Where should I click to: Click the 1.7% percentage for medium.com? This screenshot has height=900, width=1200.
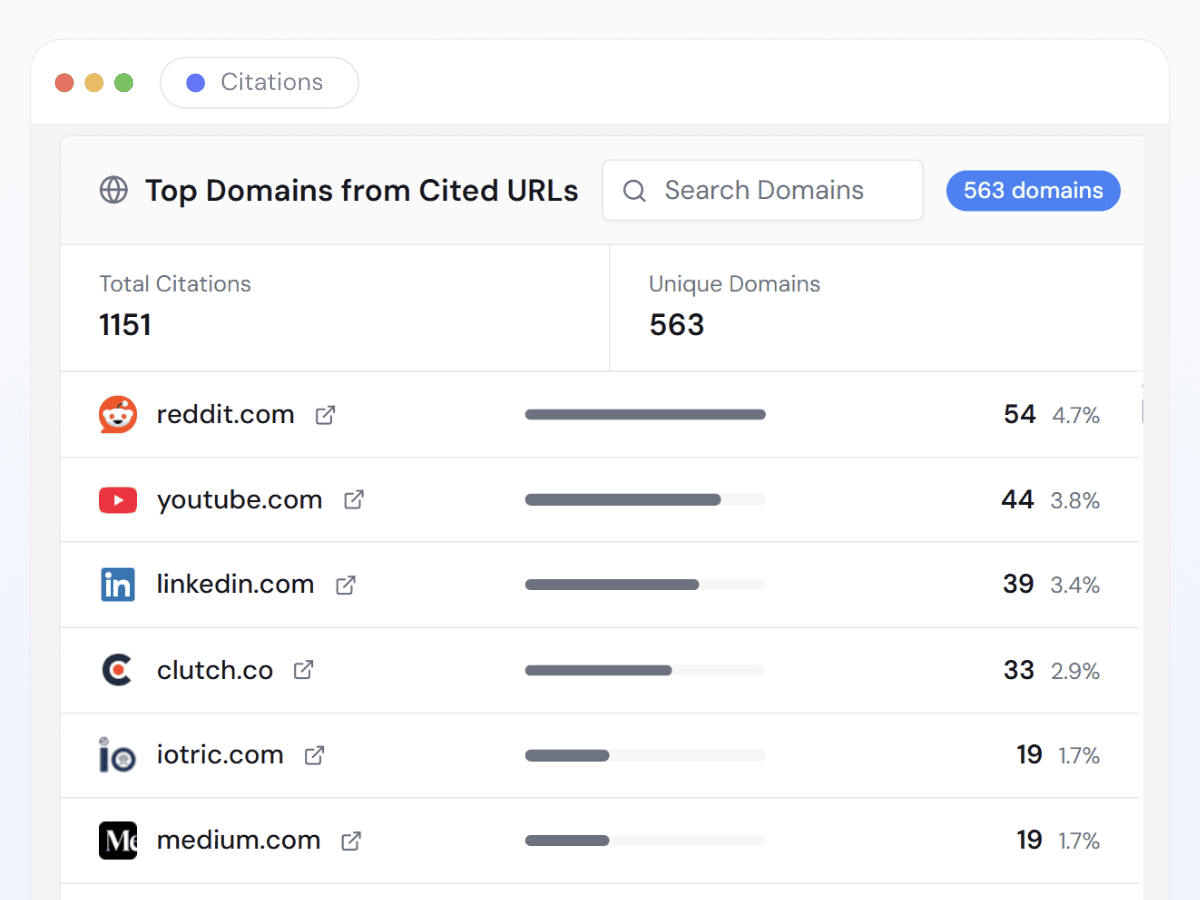[x=1080, y=841]
